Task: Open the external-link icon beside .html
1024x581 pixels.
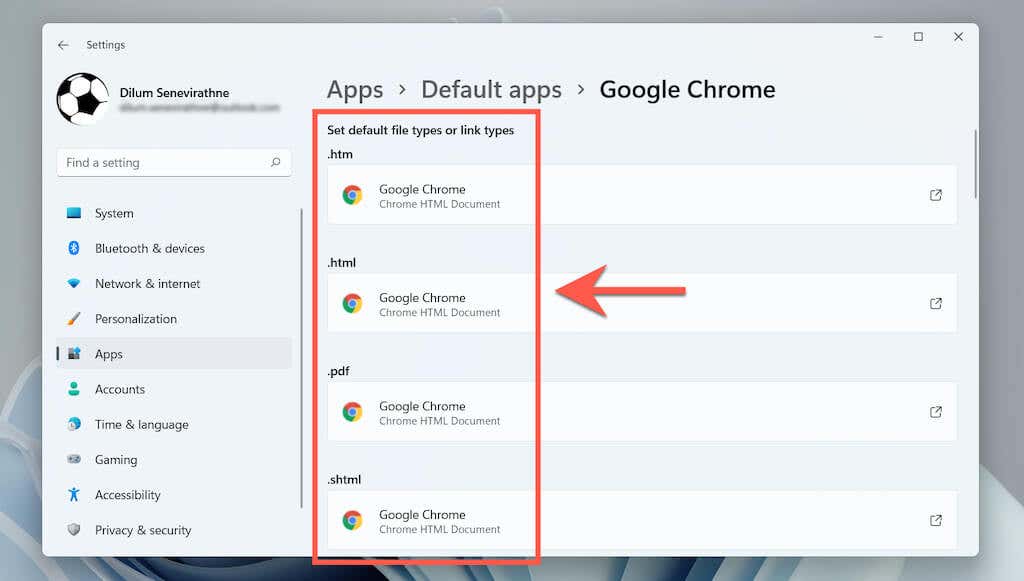Action: pos(936,304)
